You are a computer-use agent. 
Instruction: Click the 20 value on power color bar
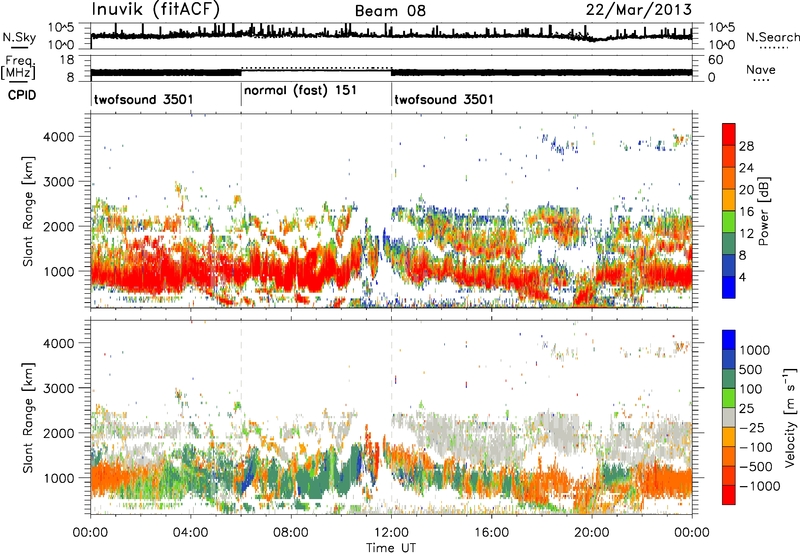click(746, 190)
